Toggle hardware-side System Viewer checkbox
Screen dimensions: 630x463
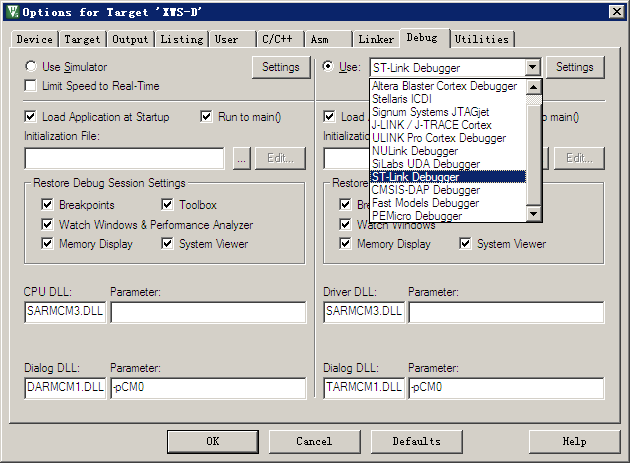(x=465, y=244)
